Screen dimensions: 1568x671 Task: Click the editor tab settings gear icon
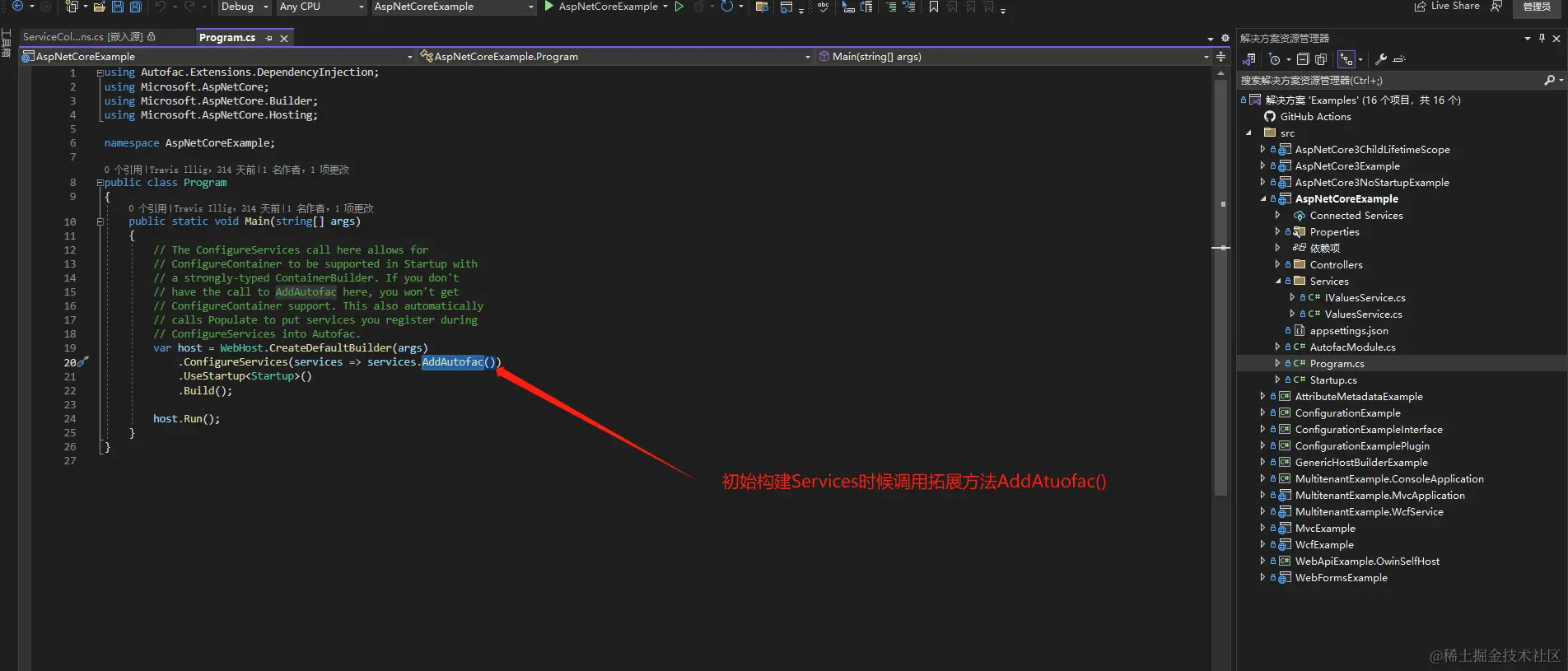click(x=1225, y=39)
